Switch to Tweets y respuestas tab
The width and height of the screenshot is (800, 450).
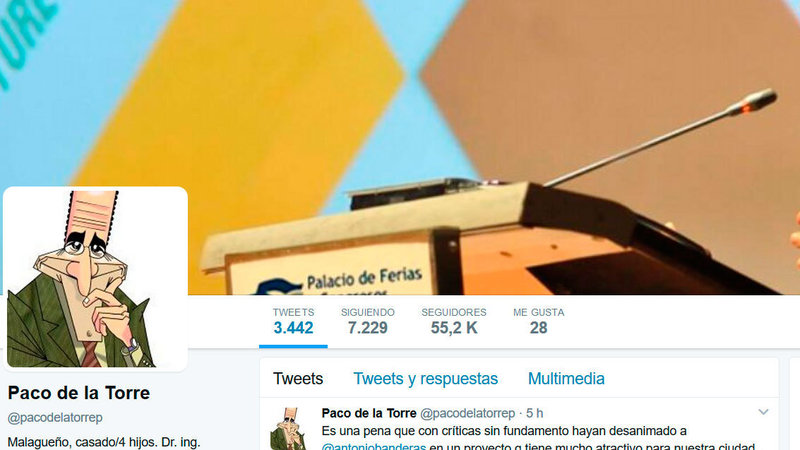[426, 379]
